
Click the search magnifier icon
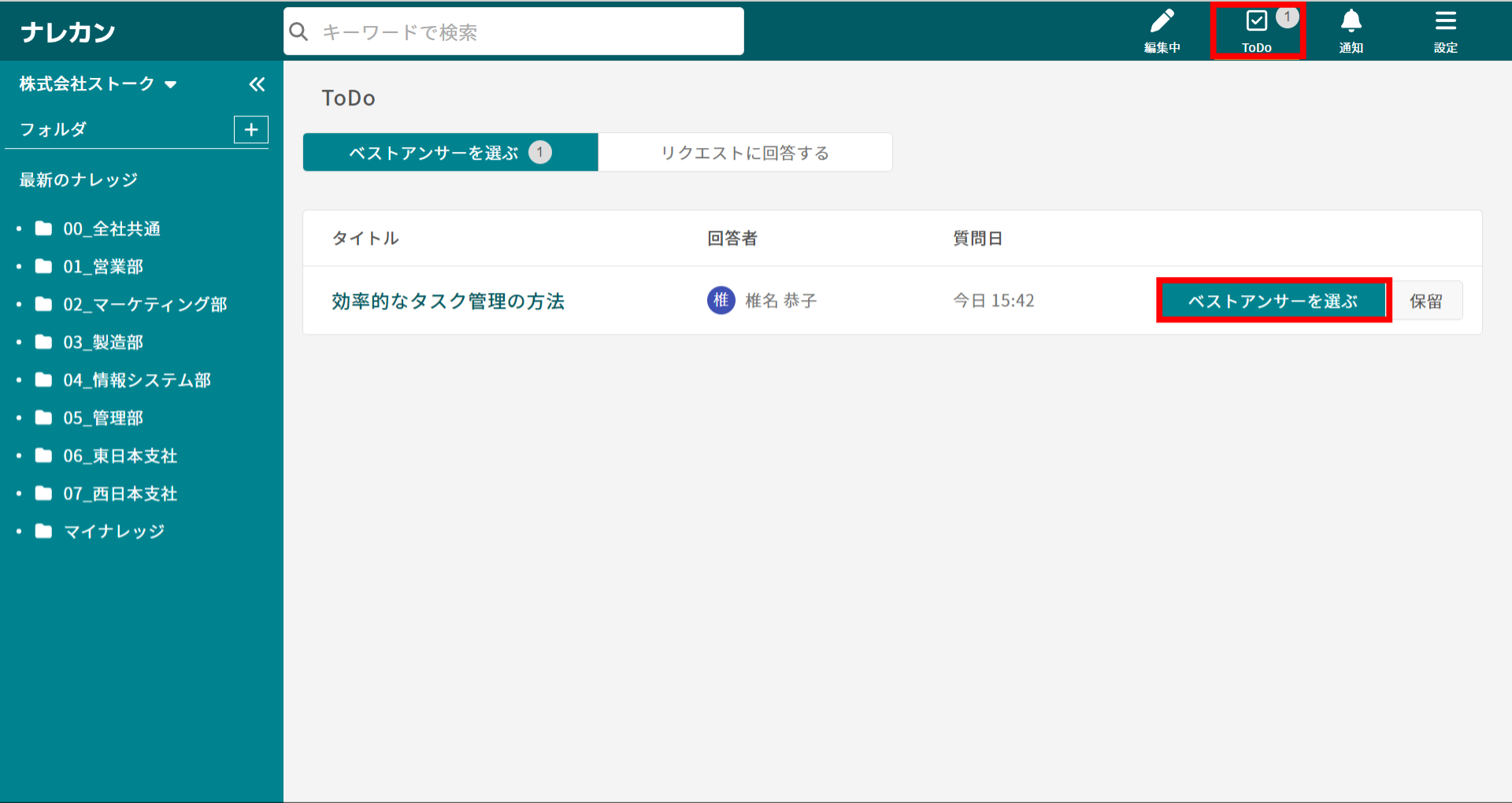click(299, 32)
